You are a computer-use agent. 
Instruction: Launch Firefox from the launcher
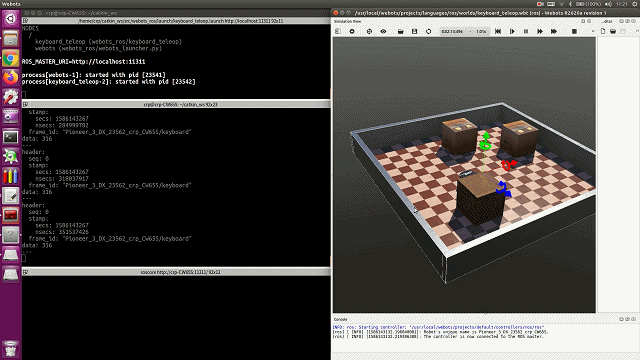(x=11, y=78)
